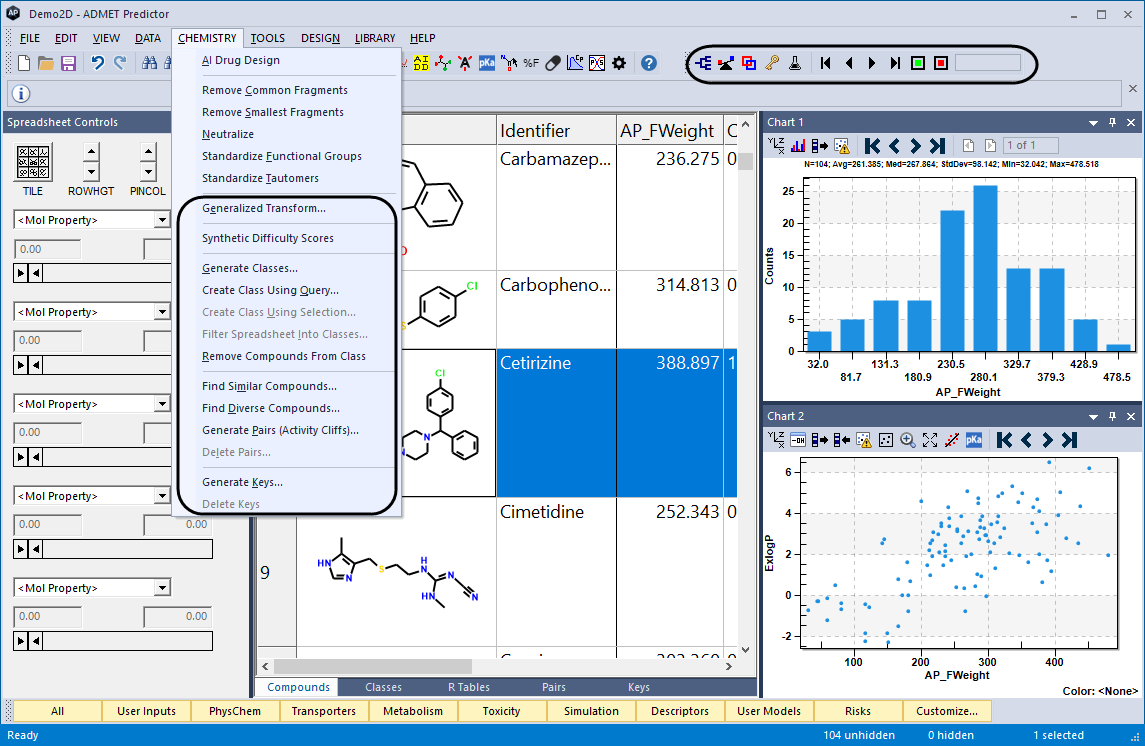Increase row height with ROWHGT up arrow
Image resolution: width=1145 pixels, height=746 pixels.
91,152
